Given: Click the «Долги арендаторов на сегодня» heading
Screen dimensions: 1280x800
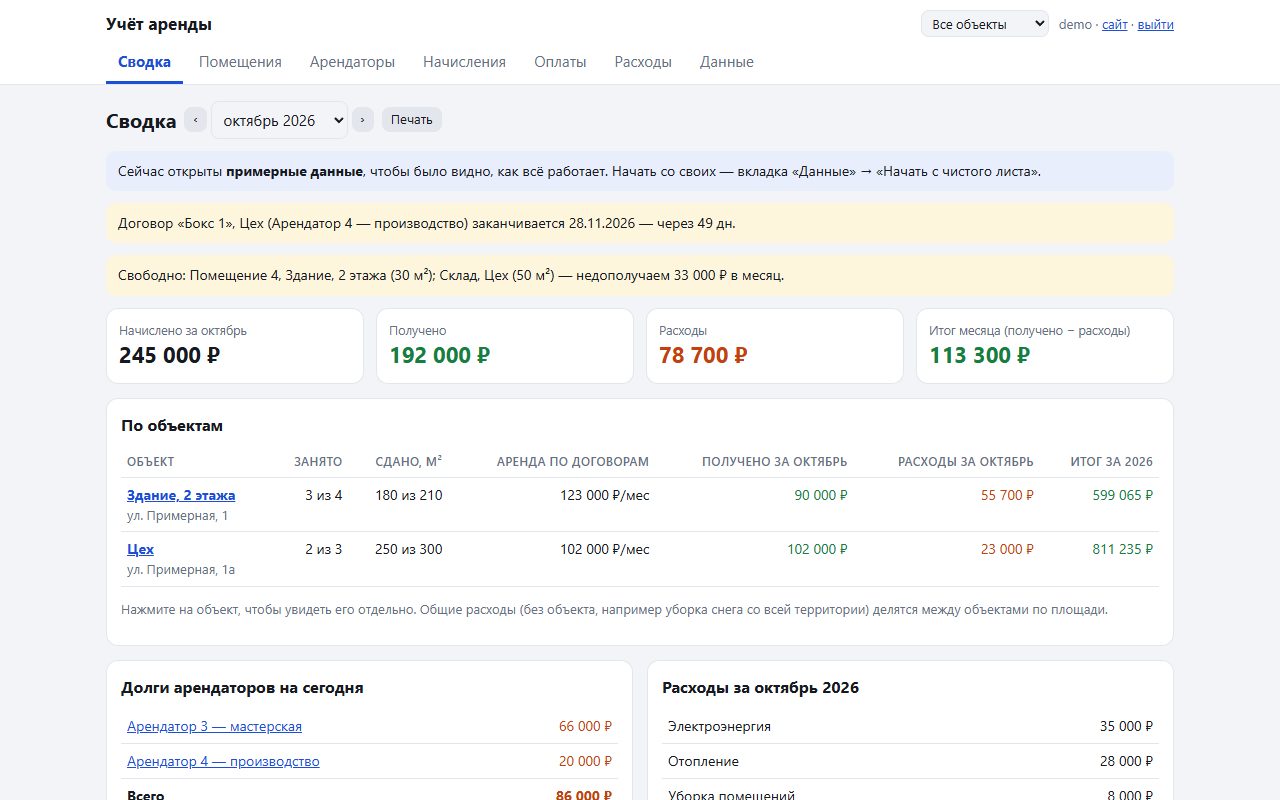Looking at the screenshot, I should (x=242, y=688).
